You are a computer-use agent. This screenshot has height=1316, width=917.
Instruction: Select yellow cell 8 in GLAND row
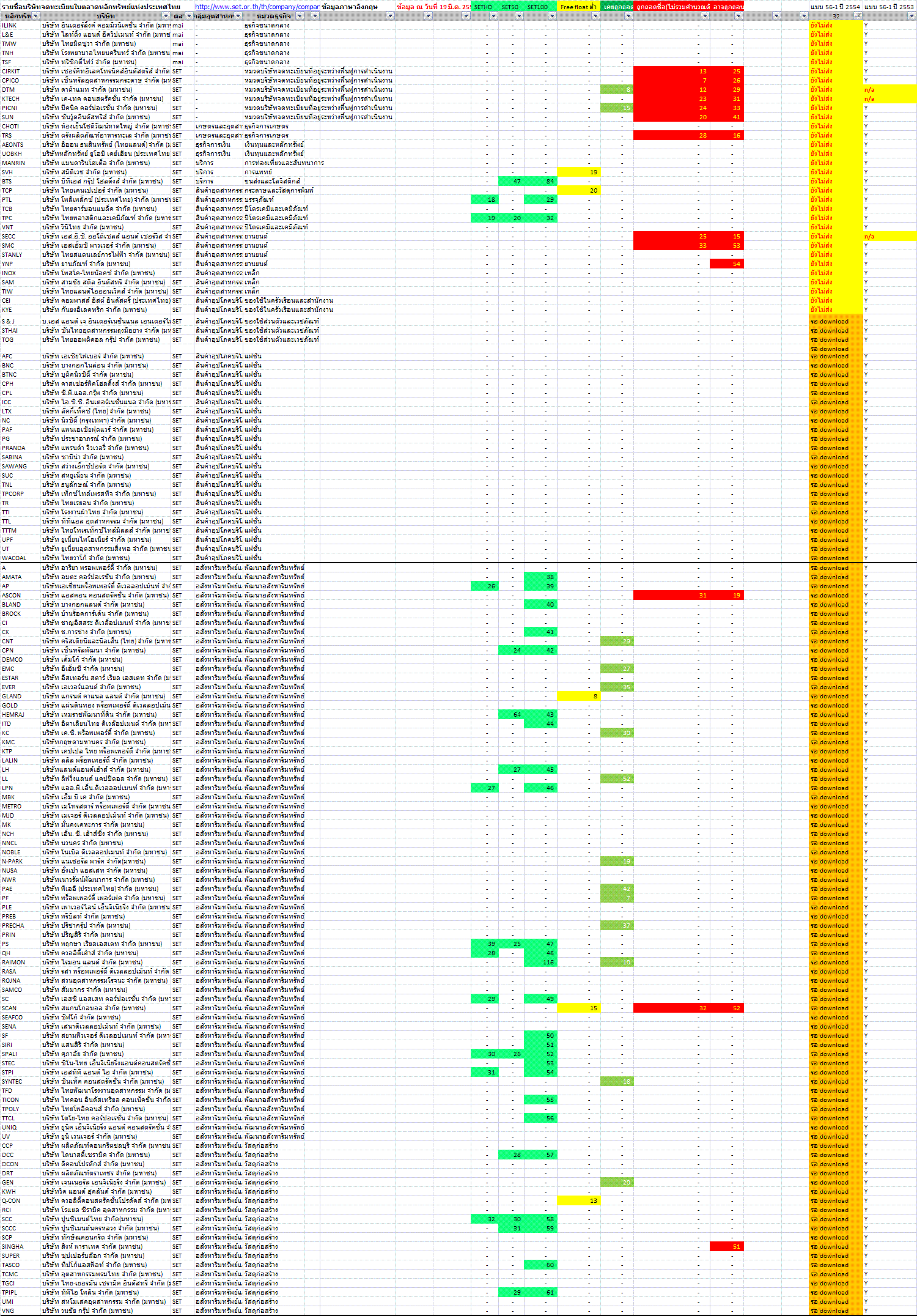point(578,697)
